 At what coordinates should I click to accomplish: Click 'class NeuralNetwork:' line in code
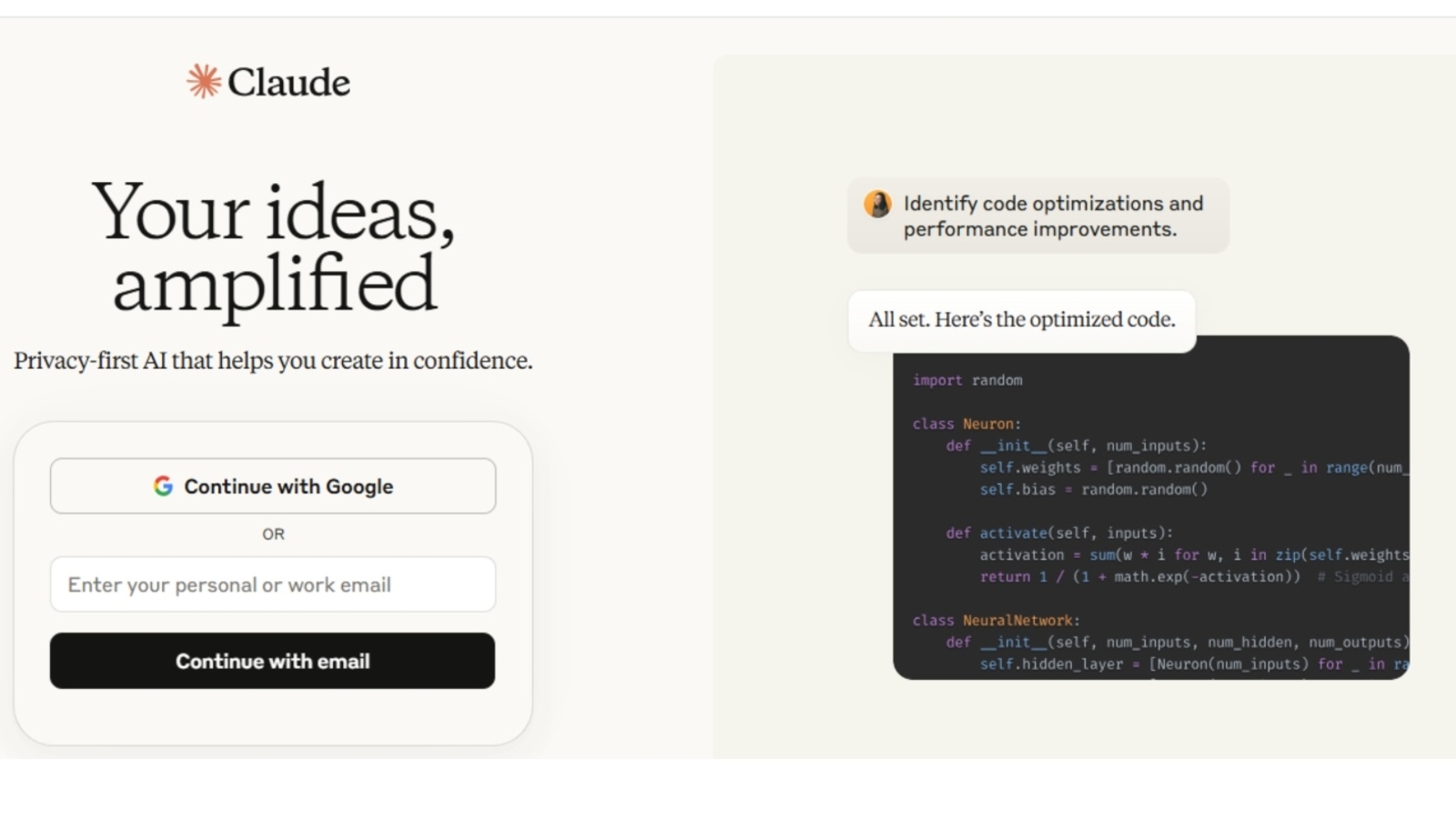tap(996, 621)
